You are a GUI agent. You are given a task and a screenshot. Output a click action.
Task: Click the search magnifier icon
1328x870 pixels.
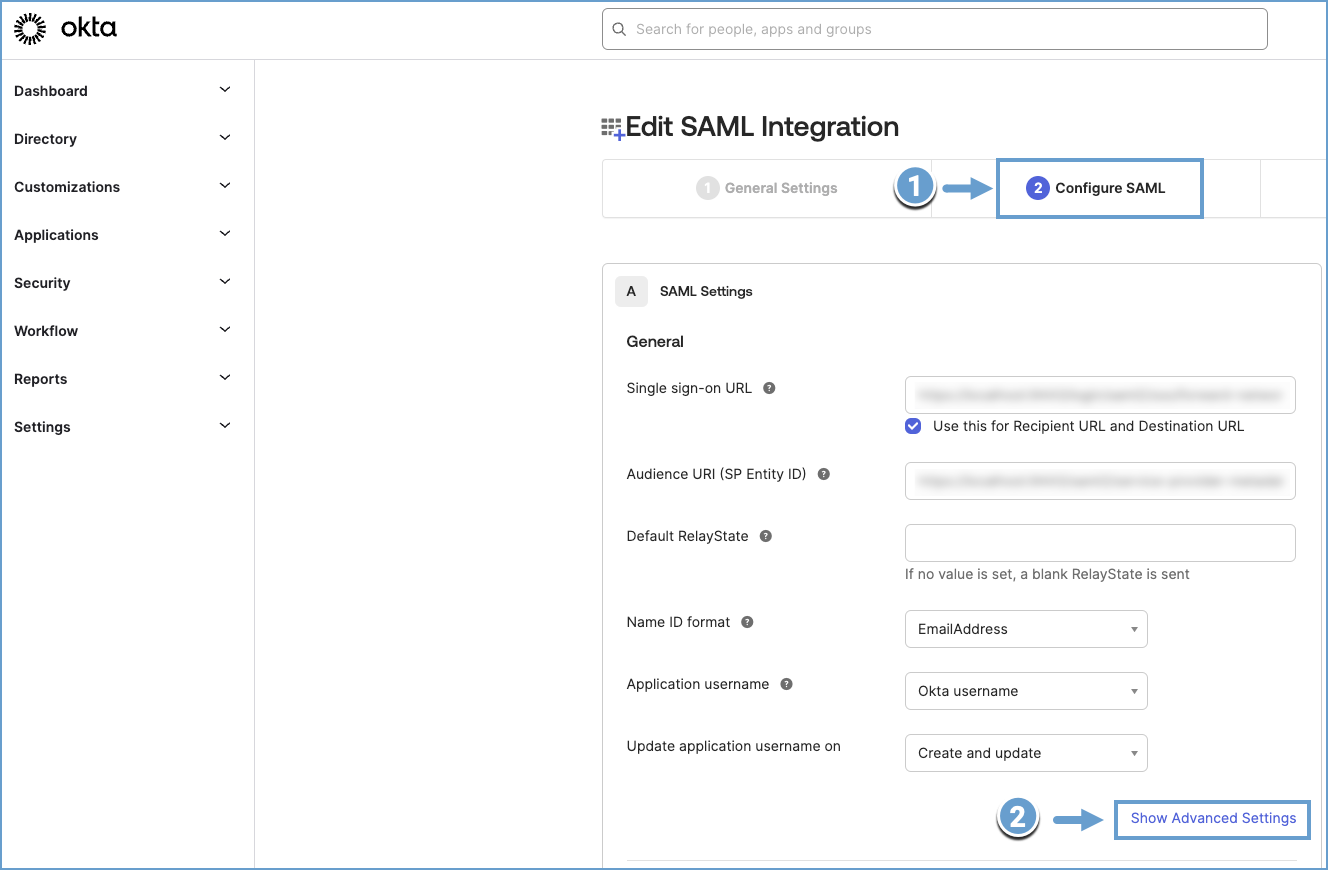(619, 29)
